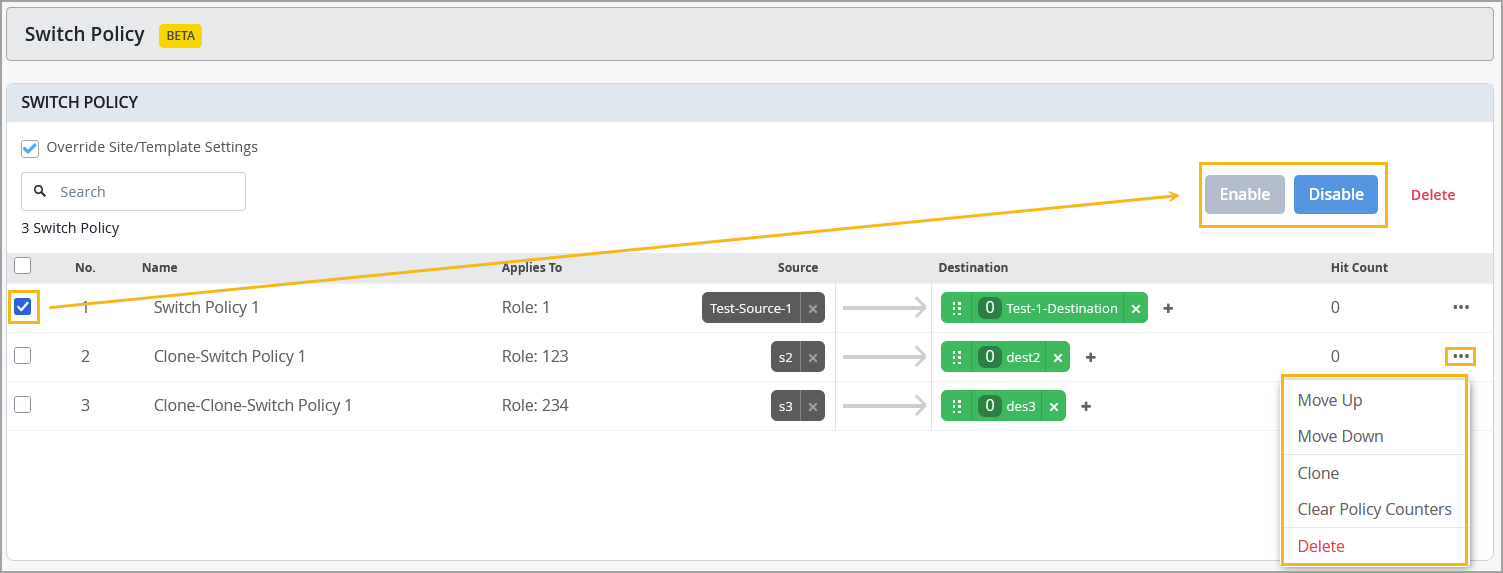Toggle the three-dot menu for Clone-Switch Policy 1
This screenshot has width=1503, height=573.
[1461, 356]
